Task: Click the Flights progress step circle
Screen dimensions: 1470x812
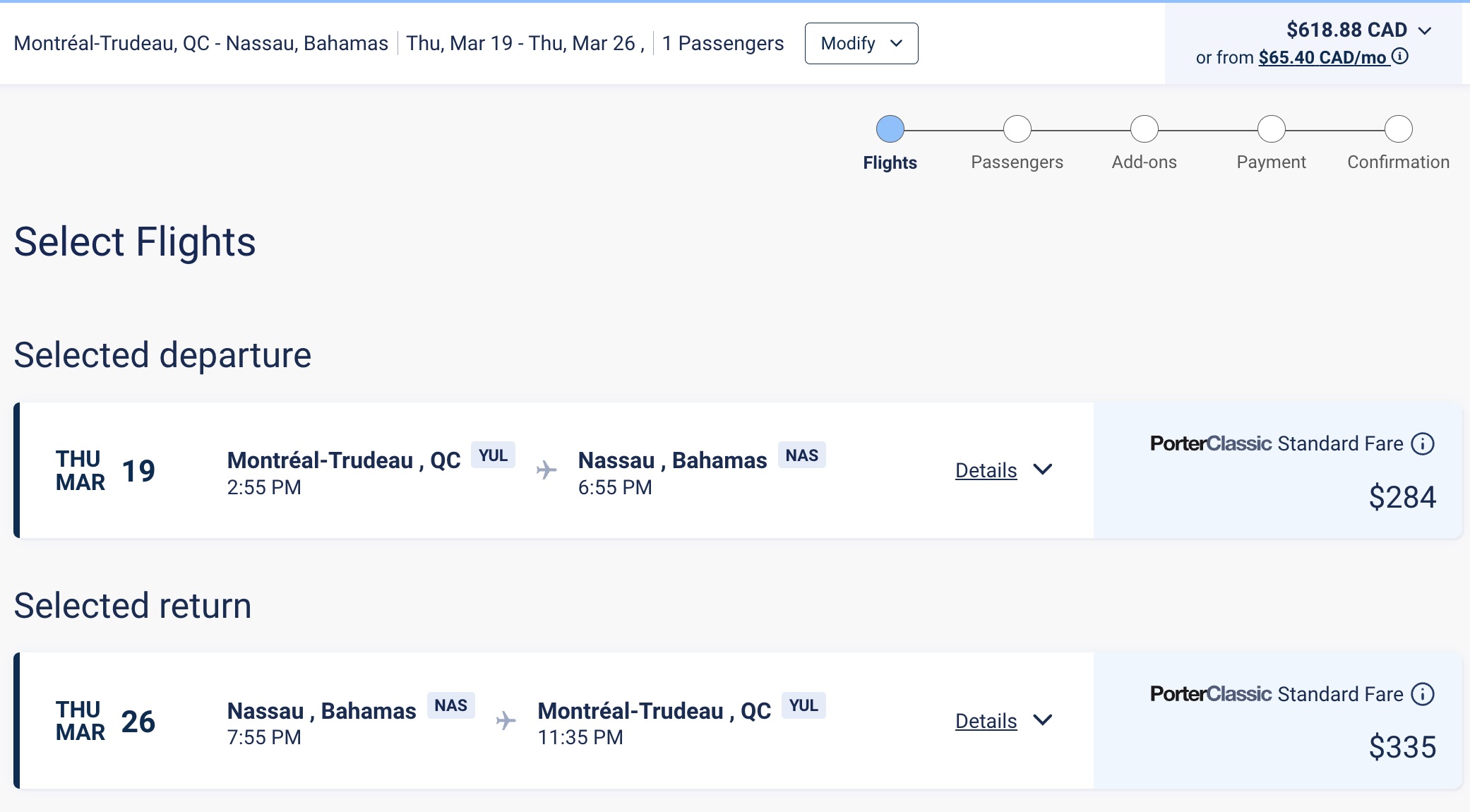Action: (x=890, y=129)
